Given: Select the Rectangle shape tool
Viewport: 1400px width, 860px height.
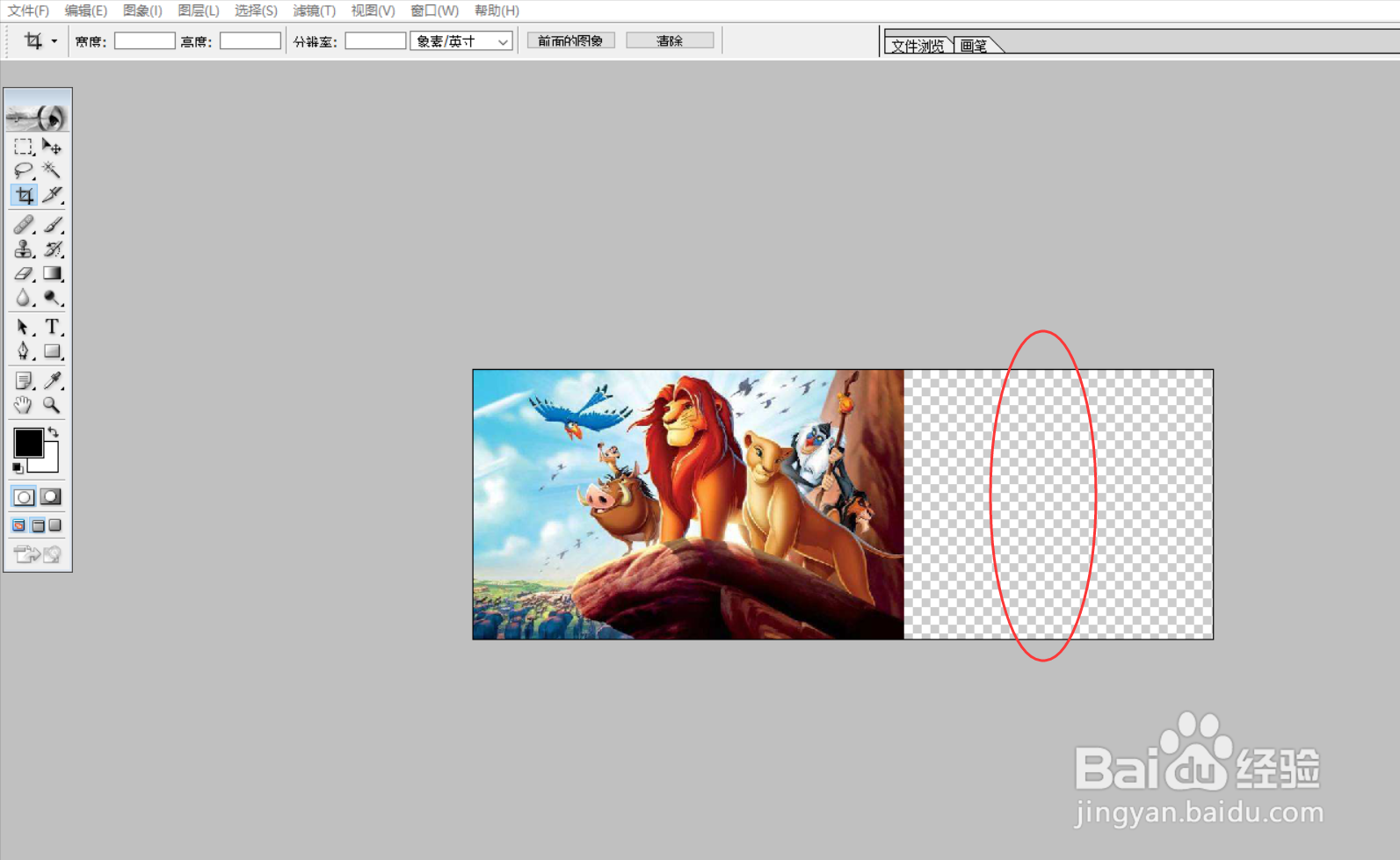Looking at the screenshot, I should pos(52,351).
